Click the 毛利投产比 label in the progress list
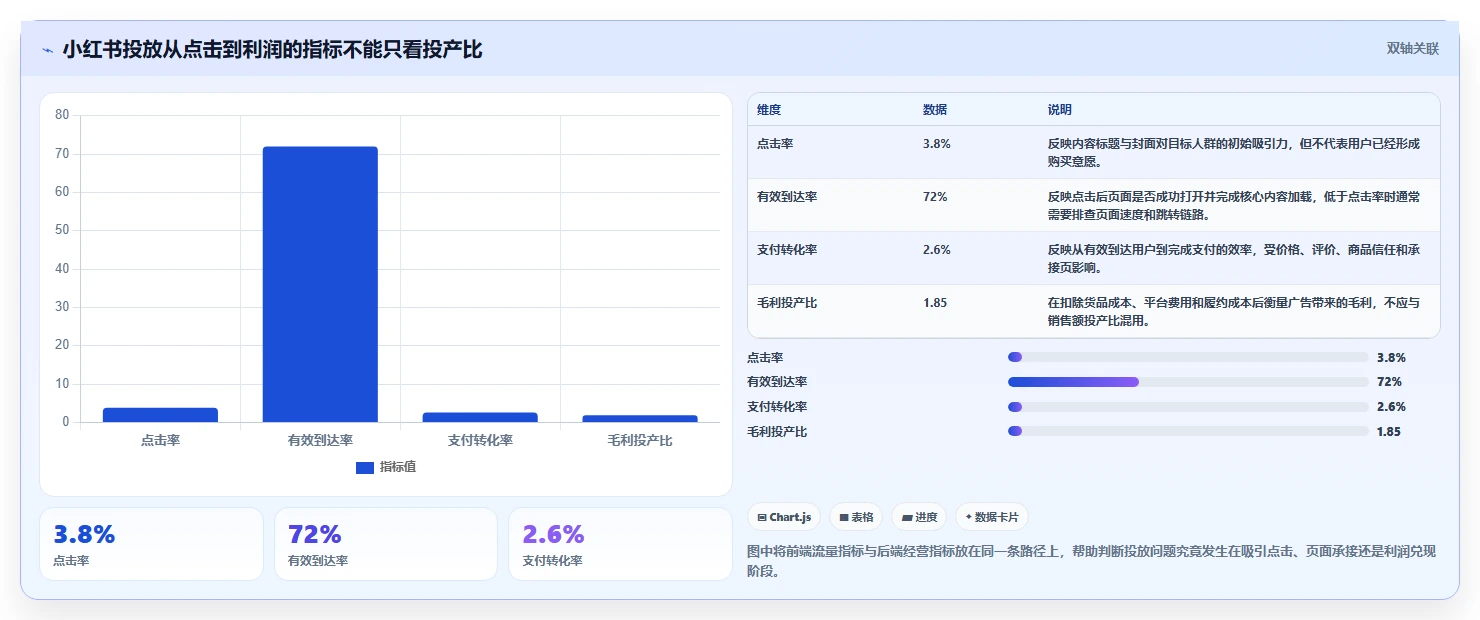 point(777,432)
